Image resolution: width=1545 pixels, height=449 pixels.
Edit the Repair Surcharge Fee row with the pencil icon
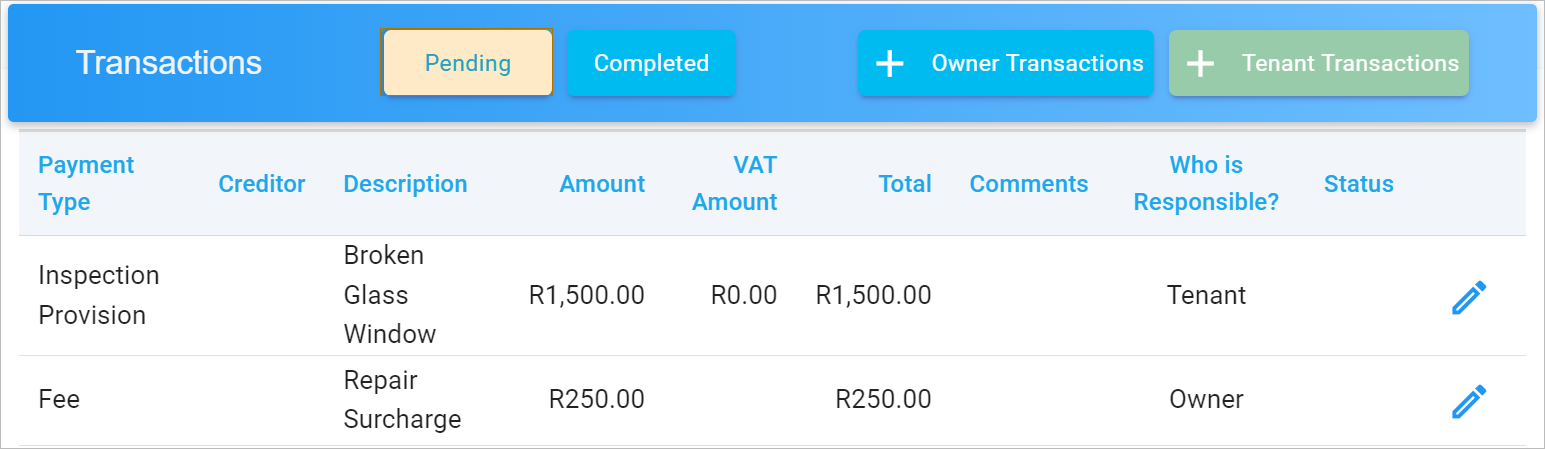pos(1469,401)
